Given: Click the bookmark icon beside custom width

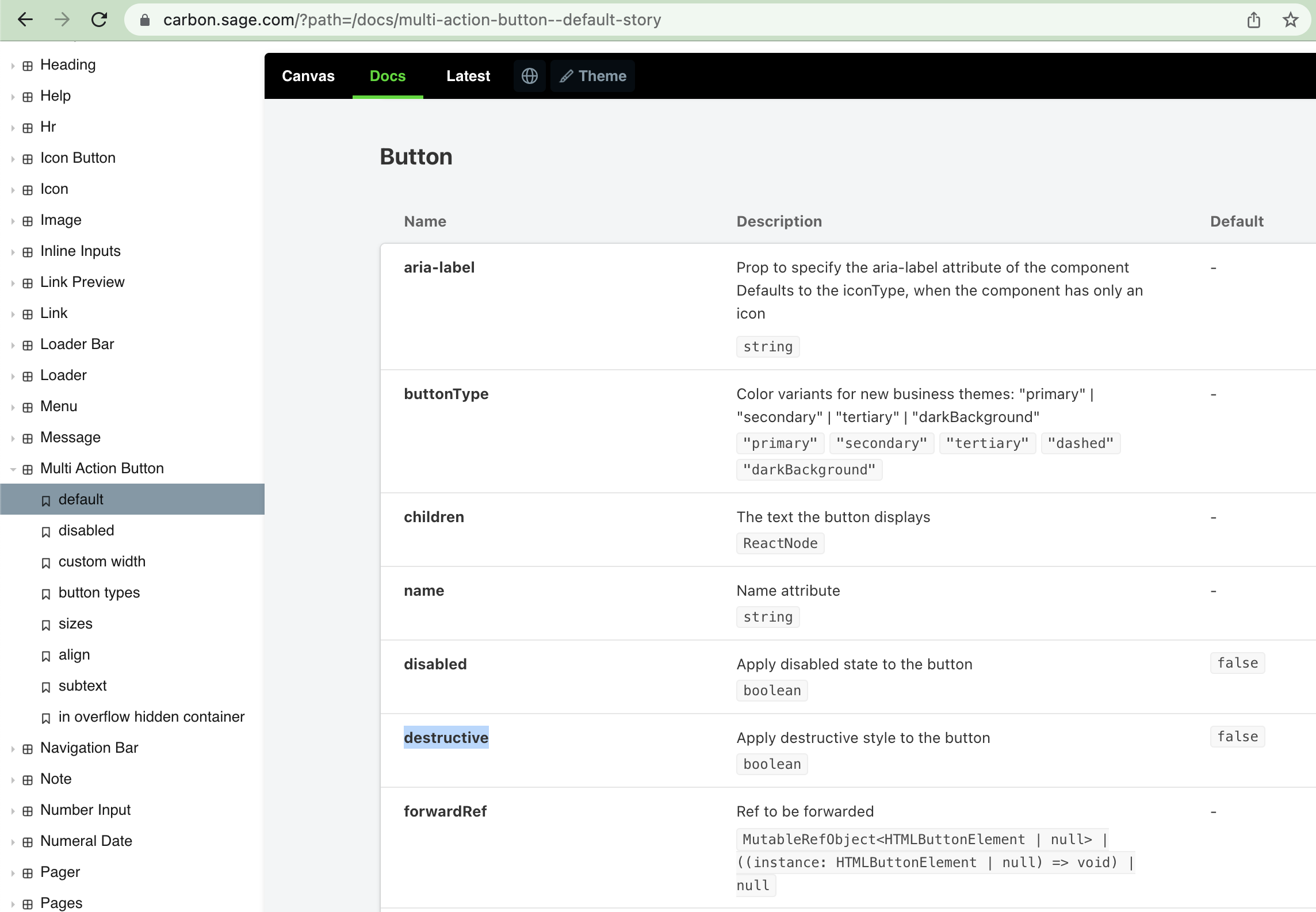Looking at the screenshot, I should 46,562.
